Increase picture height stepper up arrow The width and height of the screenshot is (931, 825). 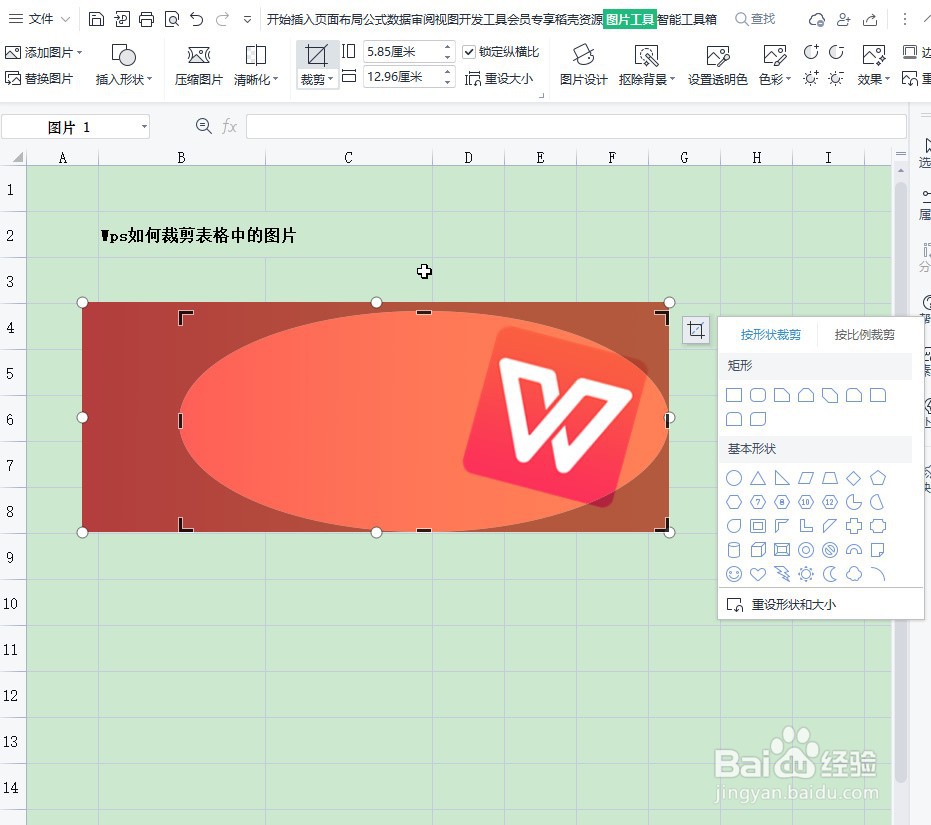[448, 47]
